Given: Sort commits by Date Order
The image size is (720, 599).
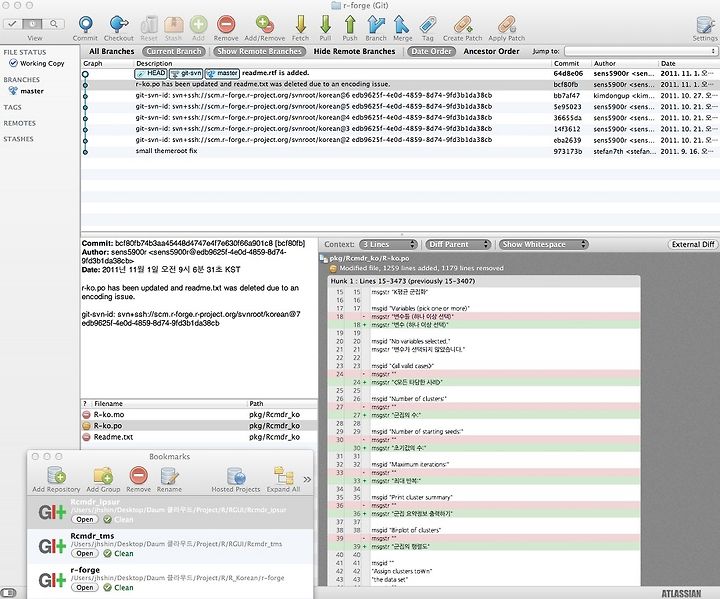Looking at the screenshot, I should pos(431,51).
